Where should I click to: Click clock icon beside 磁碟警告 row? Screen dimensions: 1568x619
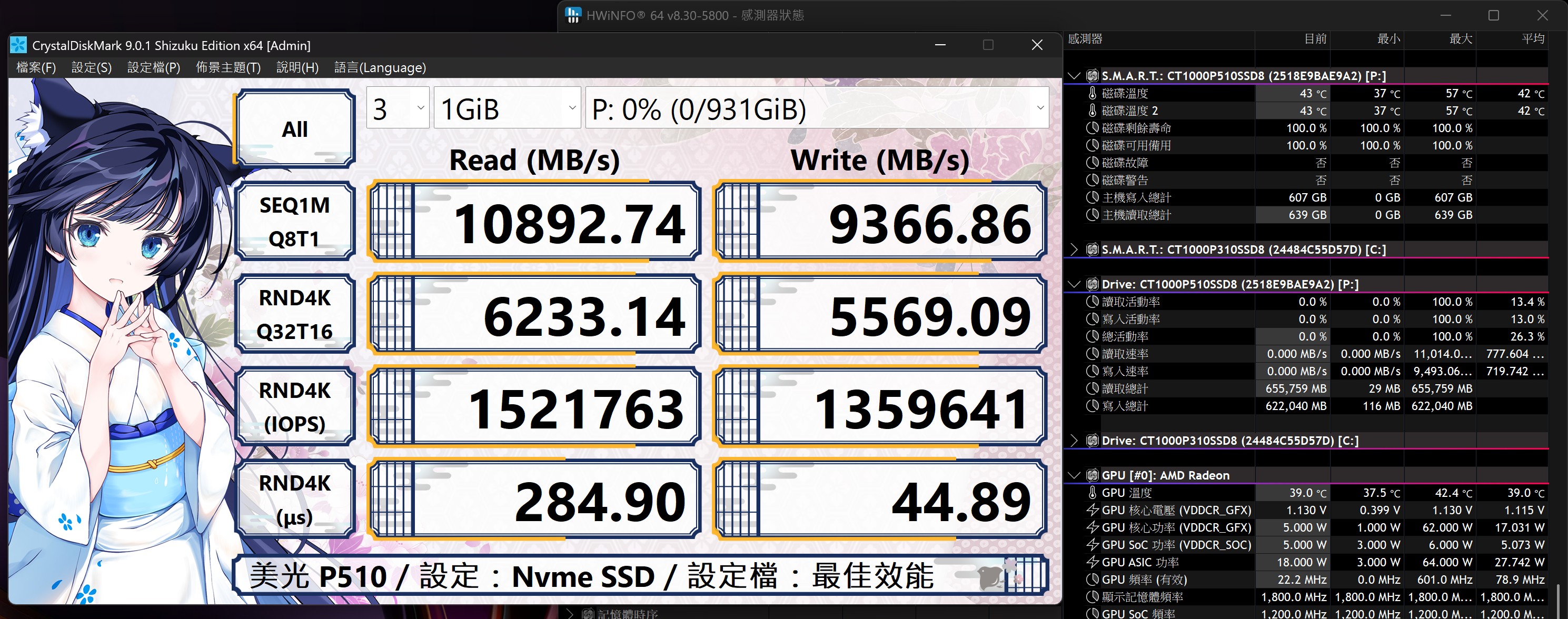tap(1092, 180)
